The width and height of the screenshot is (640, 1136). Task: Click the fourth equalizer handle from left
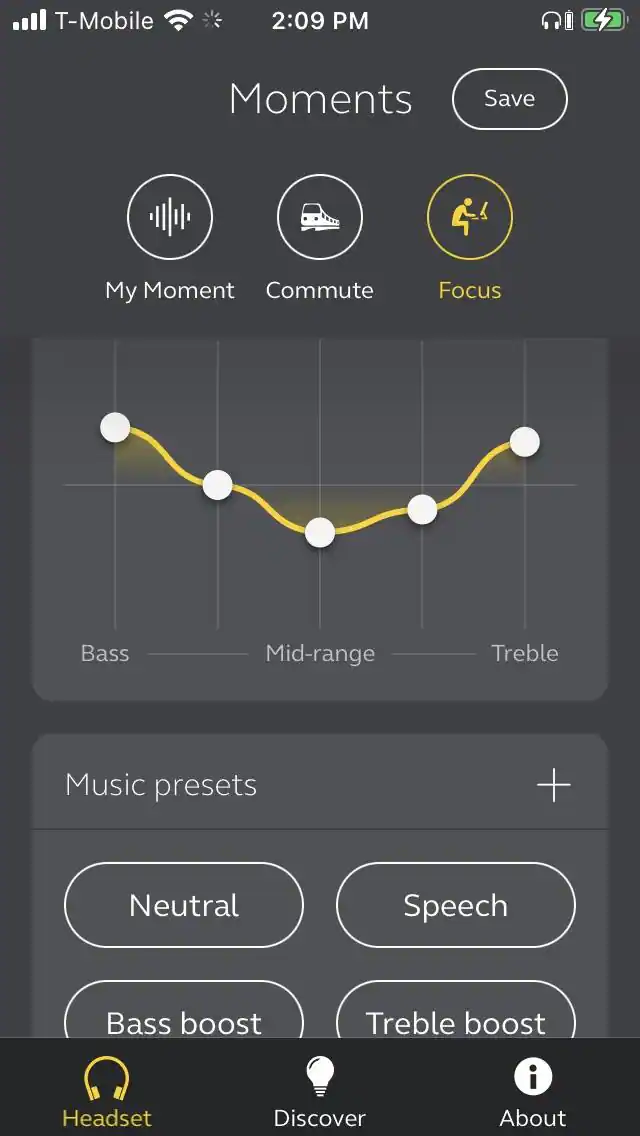pos(422,509)
